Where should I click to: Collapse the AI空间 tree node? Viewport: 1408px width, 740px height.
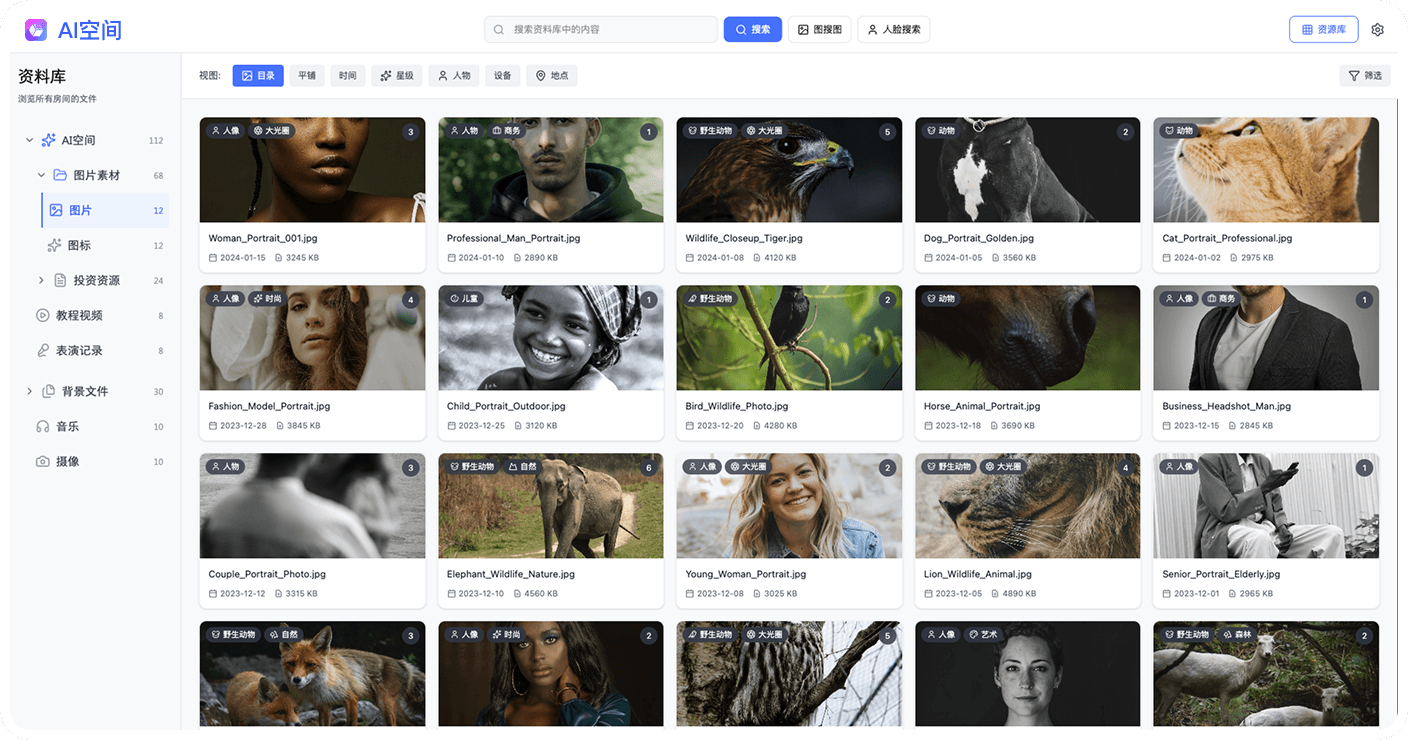click(x=29, y=141)
